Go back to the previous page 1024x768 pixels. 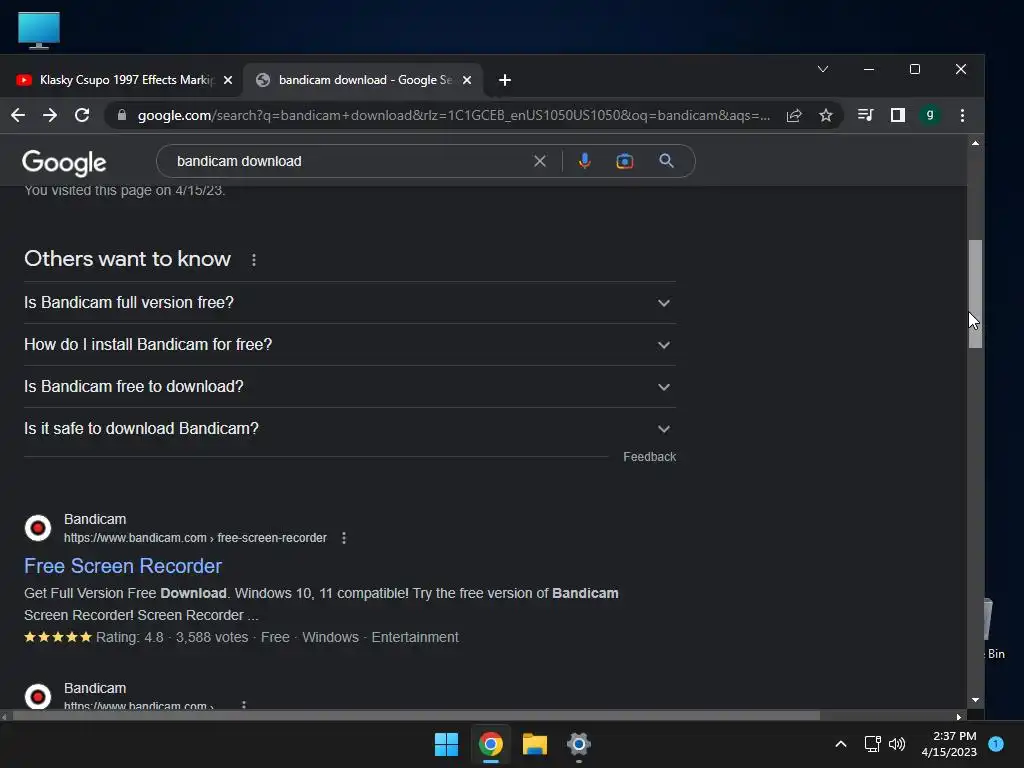(x=18, y=116)
